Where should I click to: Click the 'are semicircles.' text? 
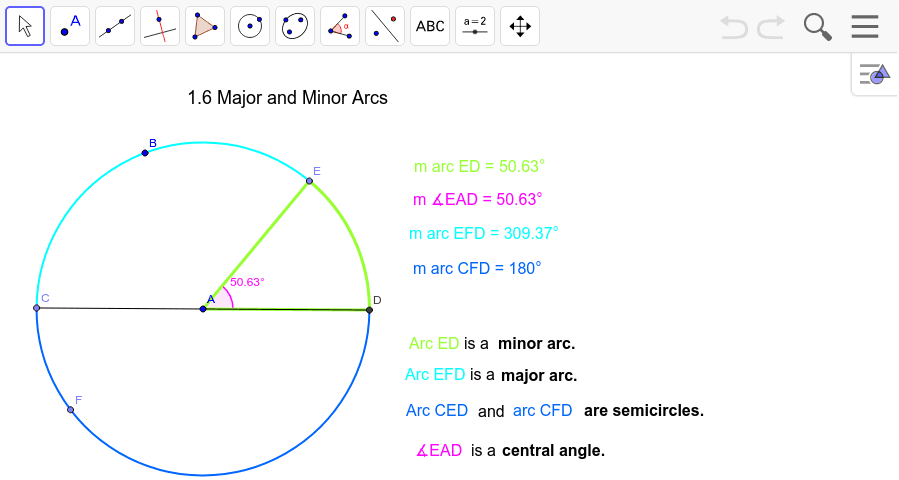coord(643,411)
